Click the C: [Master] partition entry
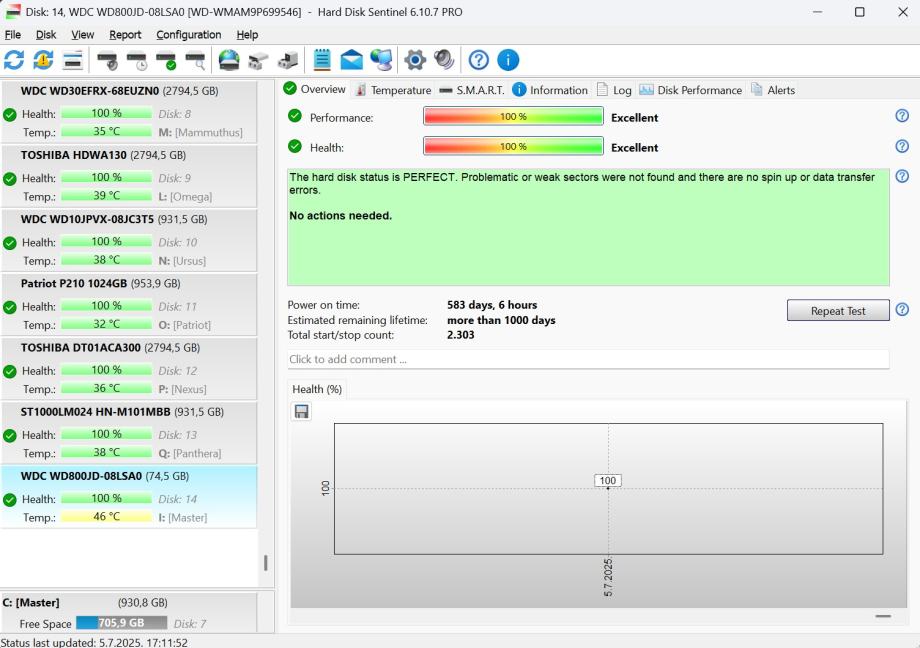The width and height of the screenshot is (920, 648). 128,613
